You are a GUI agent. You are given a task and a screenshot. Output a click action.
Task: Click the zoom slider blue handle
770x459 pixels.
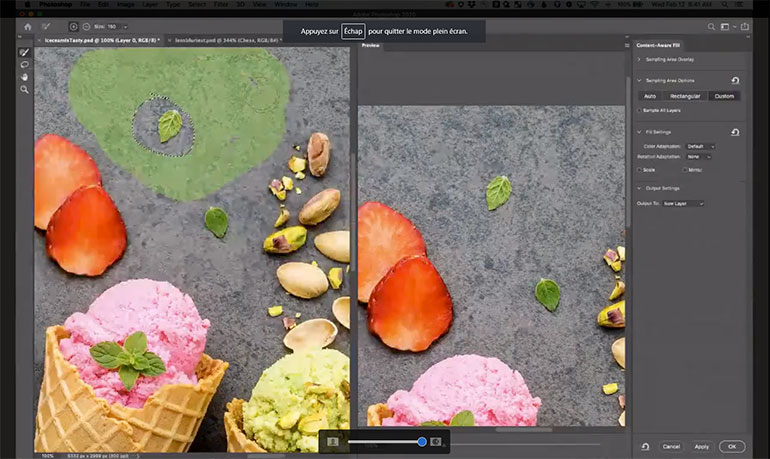tap(422, 441)
